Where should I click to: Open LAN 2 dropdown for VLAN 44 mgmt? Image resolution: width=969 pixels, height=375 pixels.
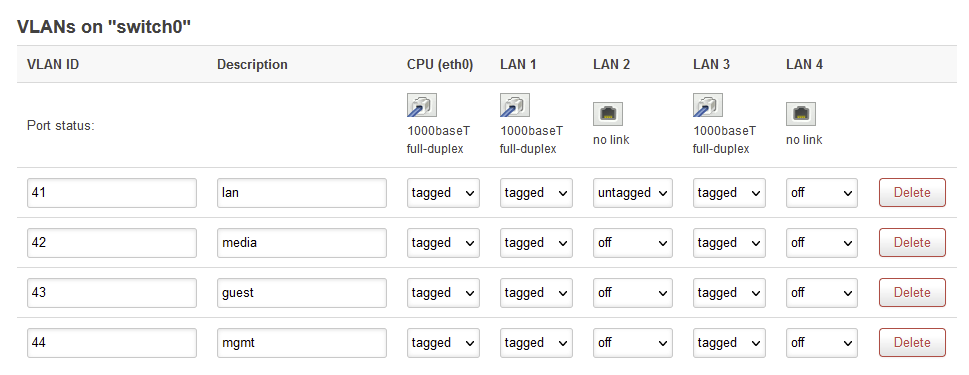pyautogui.click(x=633, y=343)
